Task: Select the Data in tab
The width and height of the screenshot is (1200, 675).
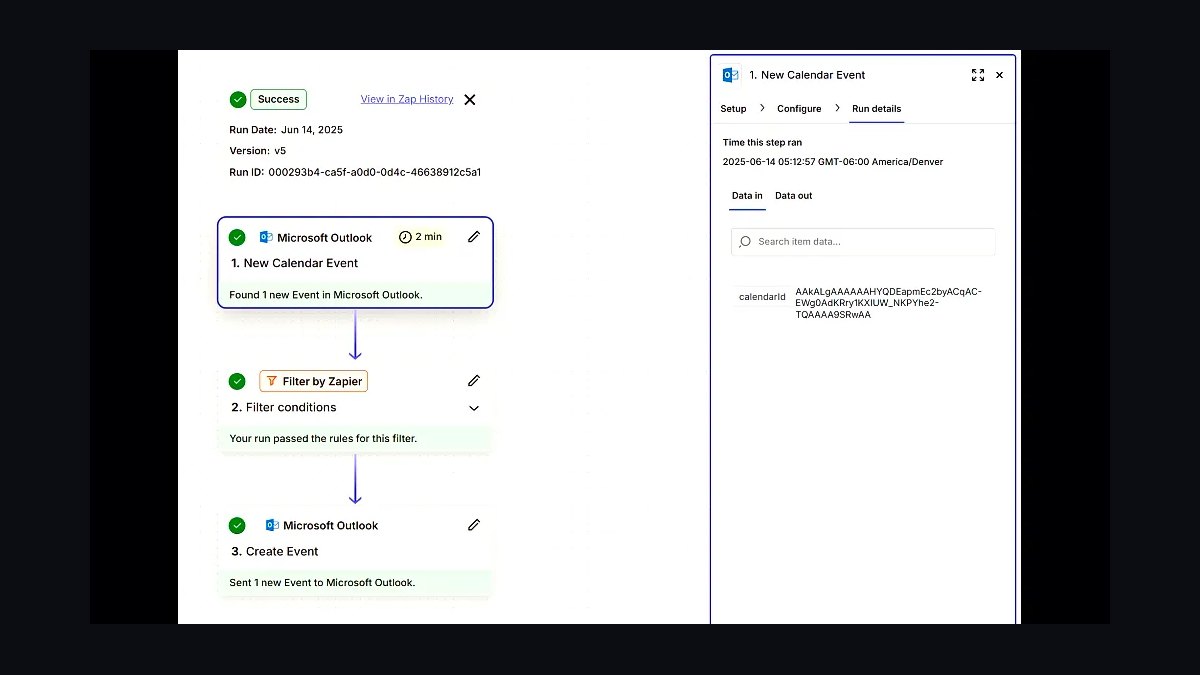Action: [x=747, y=196]
